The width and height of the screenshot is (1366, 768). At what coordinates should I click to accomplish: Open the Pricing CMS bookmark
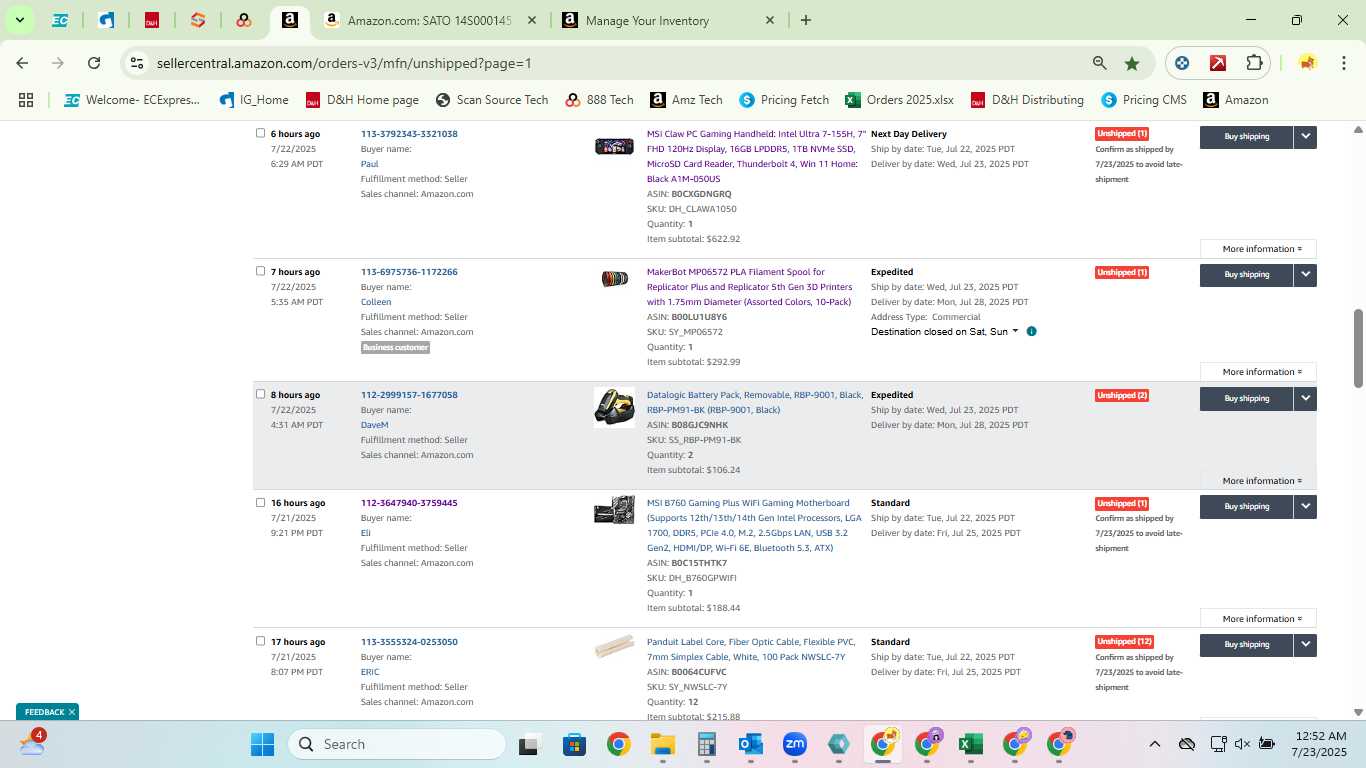click(x=1143, y=100)
